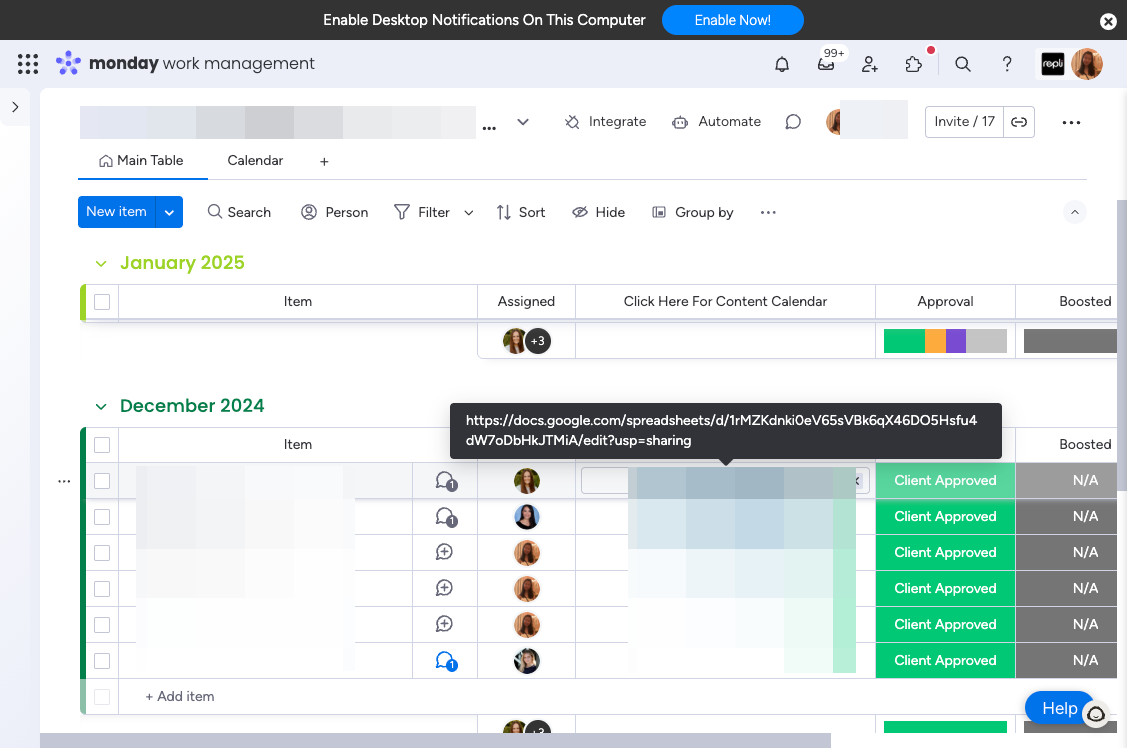Open the Group by tool
1127x748 pixels.
click(693, 212)
